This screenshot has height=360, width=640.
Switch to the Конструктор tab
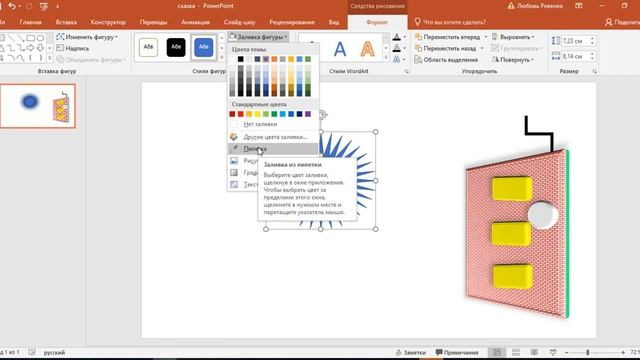click(x=108, y=22)
